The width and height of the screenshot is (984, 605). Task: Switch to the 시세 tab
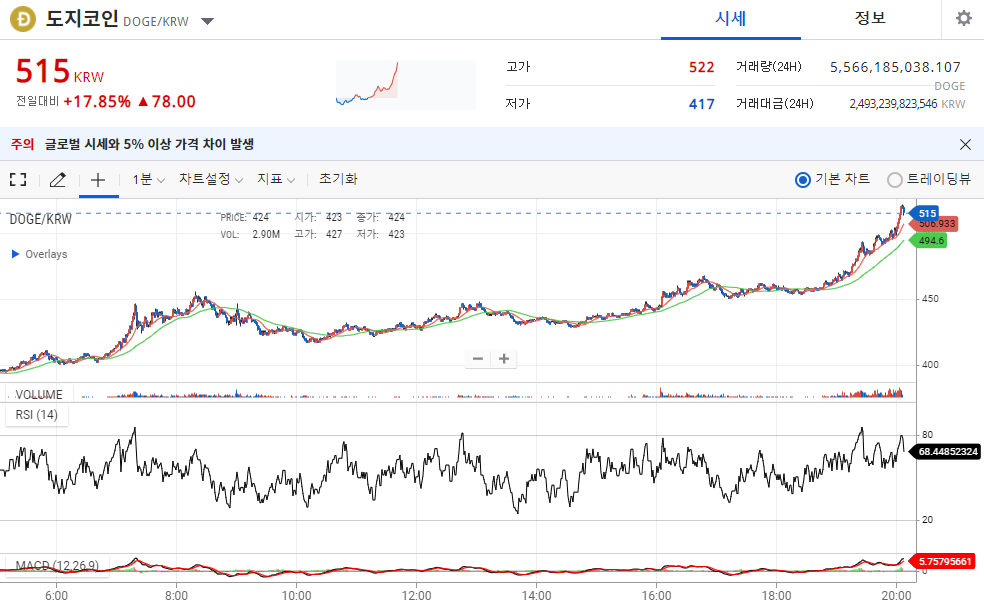pos(730,19)
